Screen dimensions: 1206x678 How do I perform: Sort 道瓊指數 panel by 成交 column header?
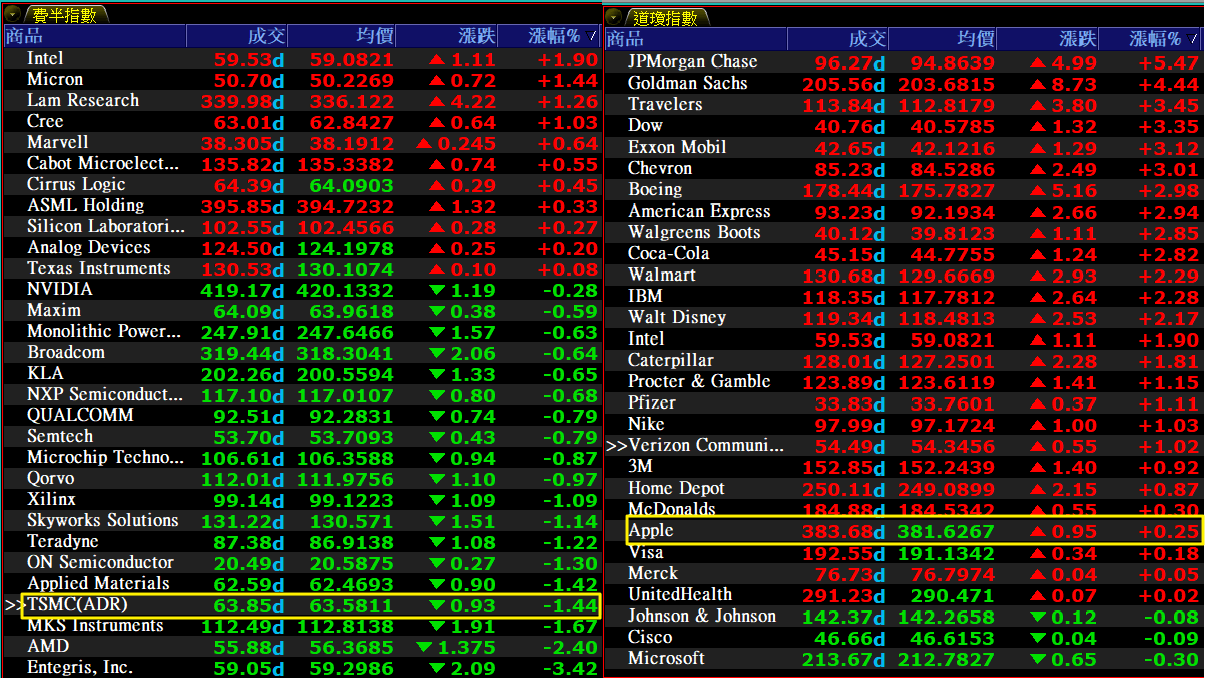tap(838, 39)
